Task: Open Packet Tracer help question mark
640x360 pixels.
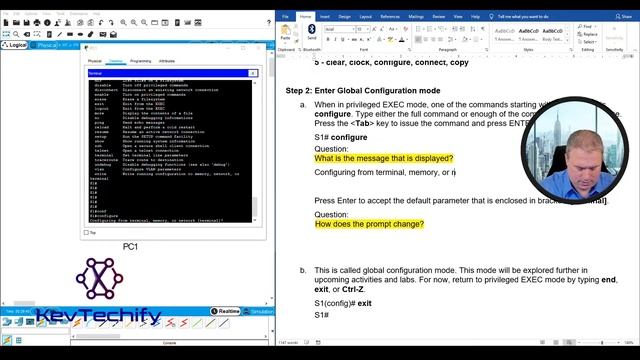Action: (x=269, y=22)
